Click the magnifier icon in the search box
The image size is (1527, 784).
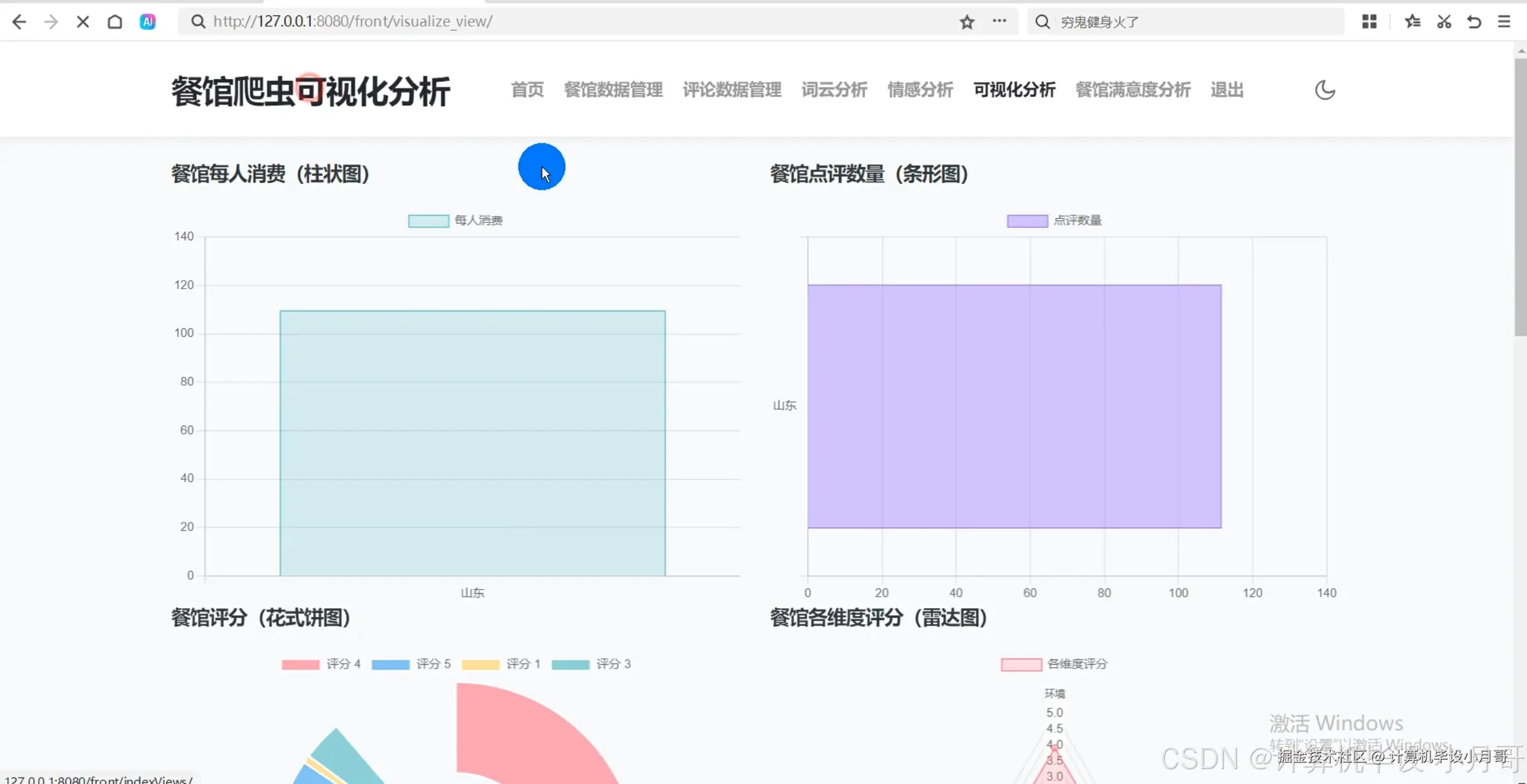click(1042, 21)
